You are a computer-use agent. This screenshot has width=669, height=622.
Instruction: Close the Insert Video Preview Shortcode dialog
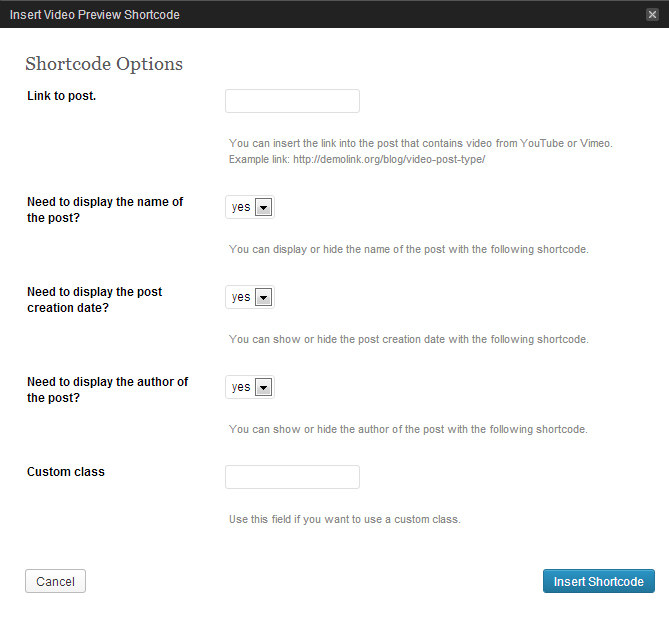pyautogui.click(x=652, y=14)
